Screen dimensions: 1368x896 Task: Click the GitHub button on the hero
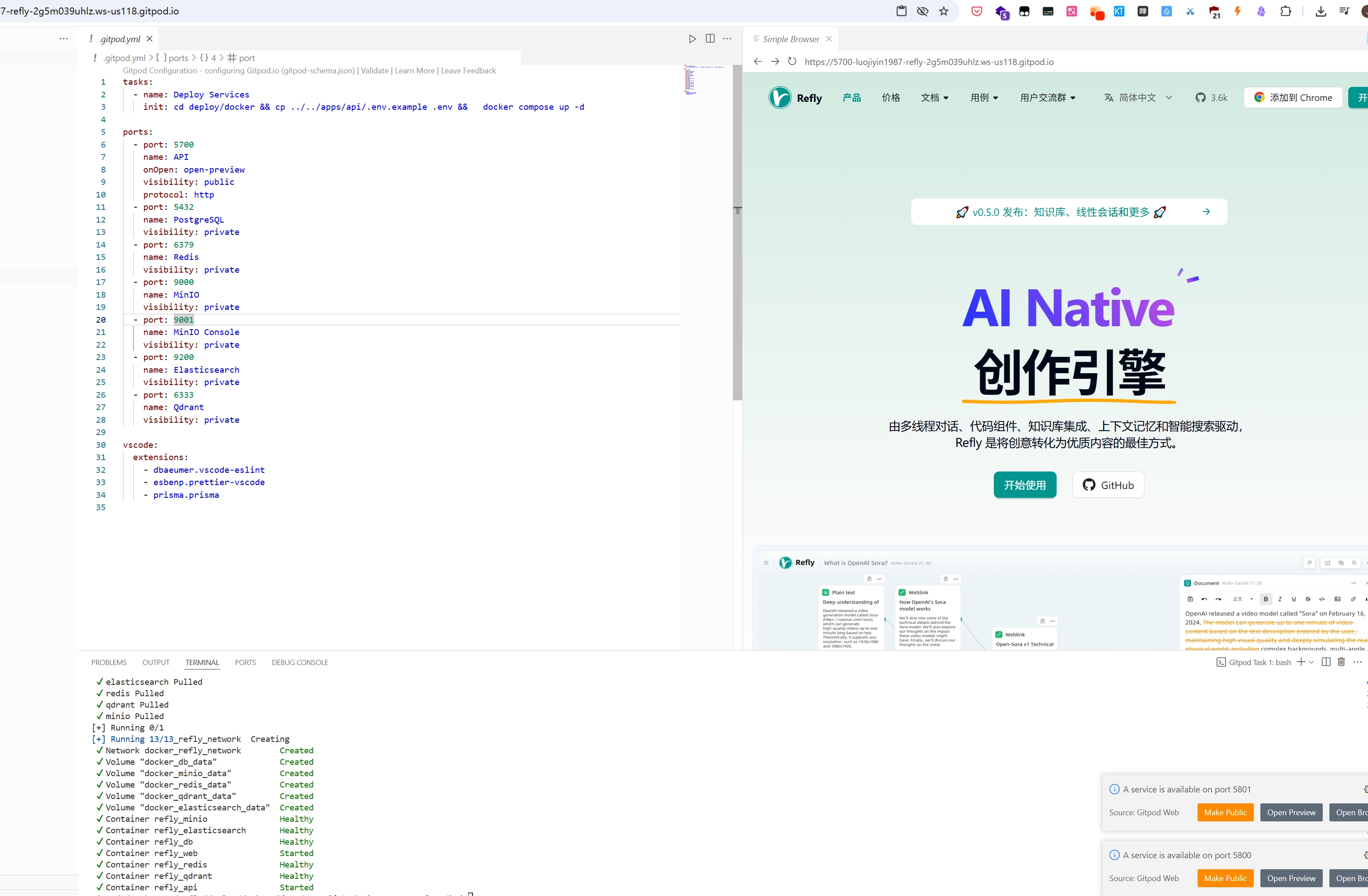pos(1108,485)
